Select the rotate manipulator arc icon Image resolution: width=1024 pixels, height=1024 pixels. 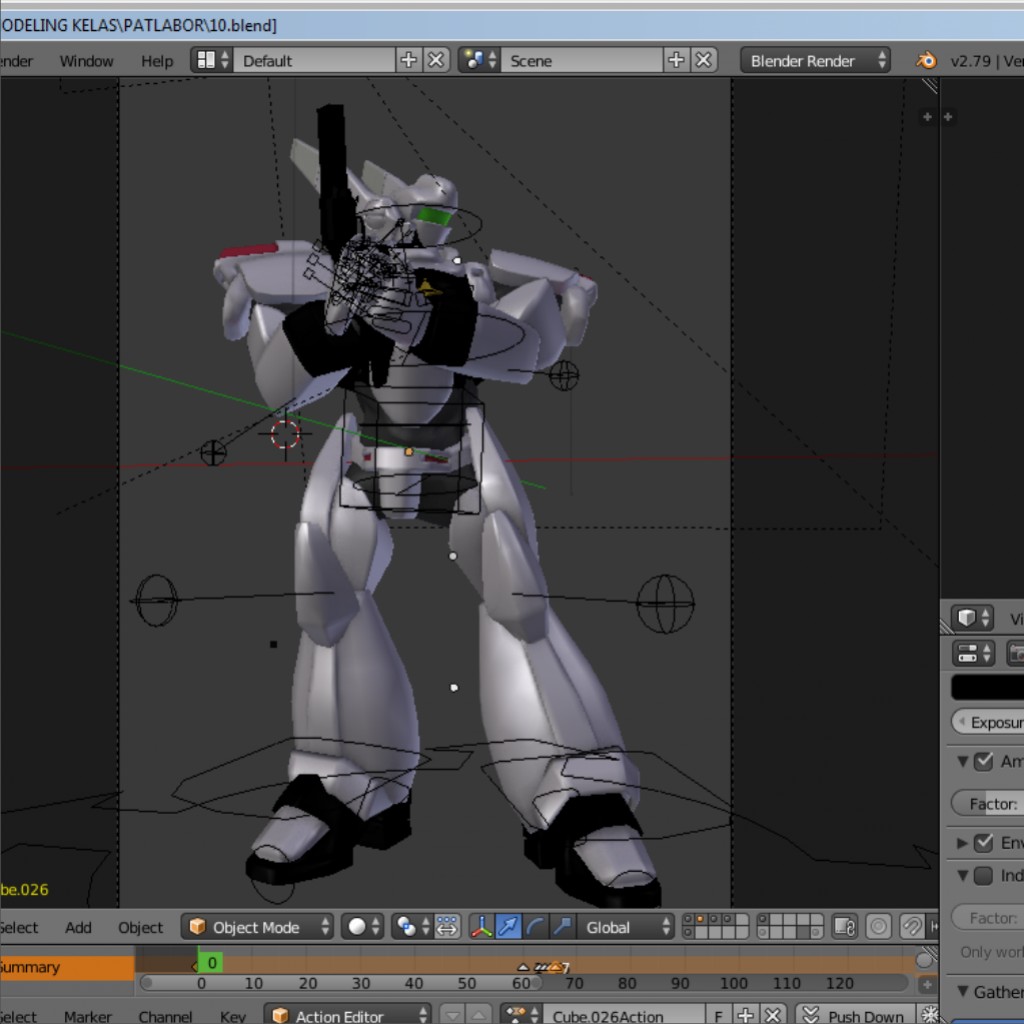(535, 927)
